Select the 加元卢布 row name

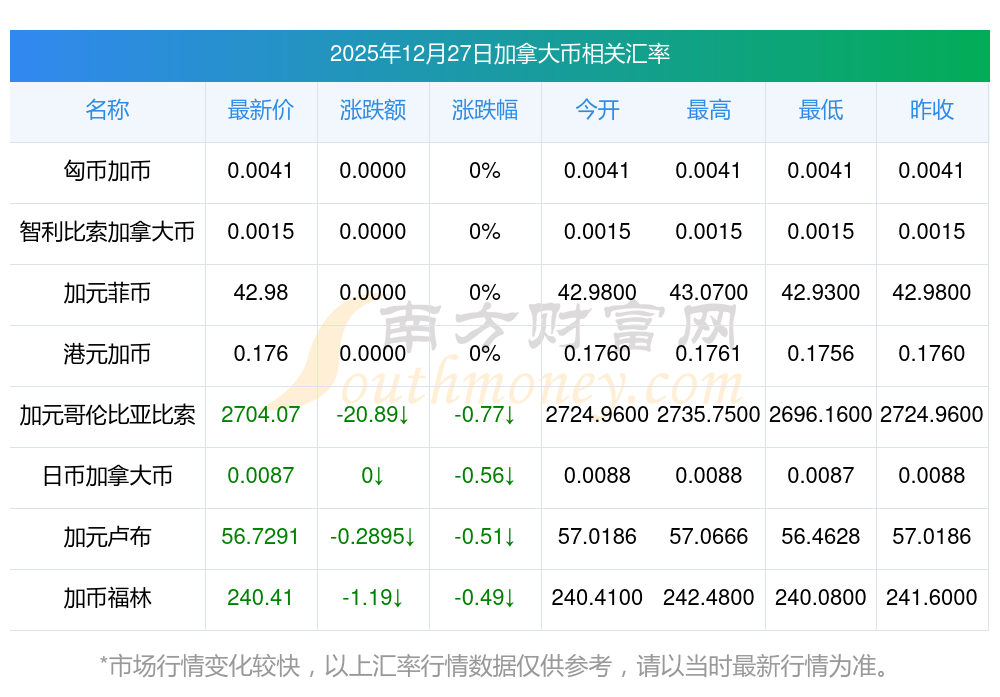point(107,537)
